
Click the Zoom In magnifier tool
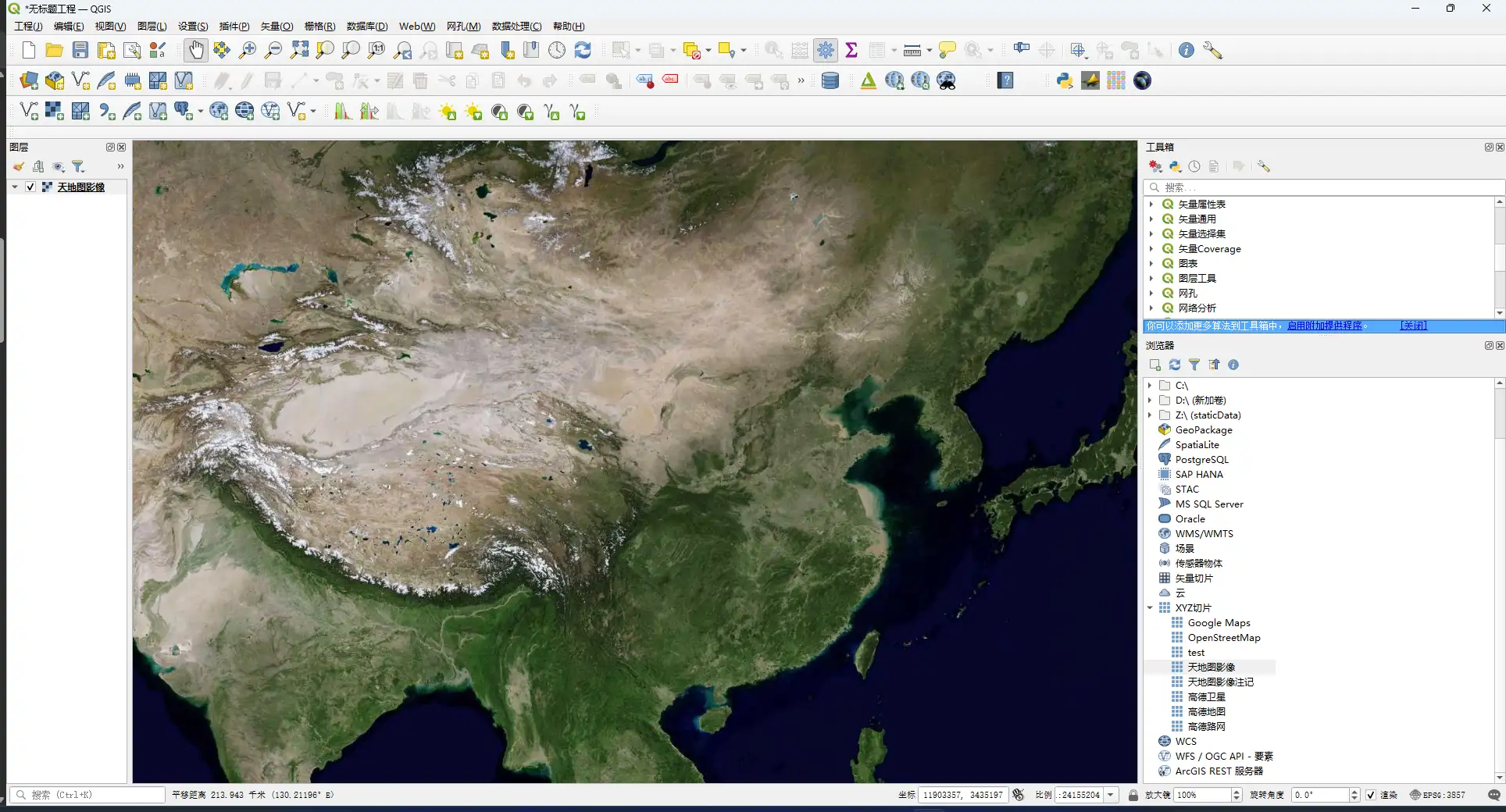tap(248, 51)
